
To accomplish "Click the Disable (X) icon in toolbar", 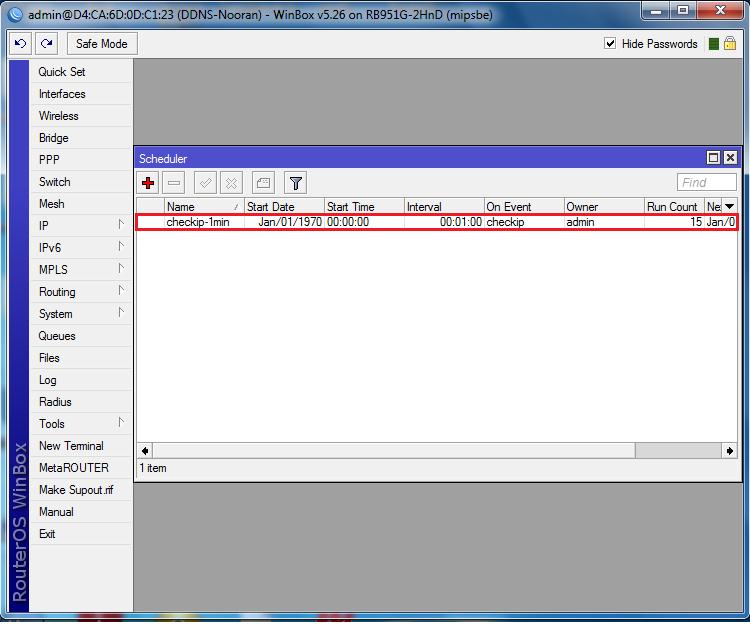I will click(x=231, y=182).
